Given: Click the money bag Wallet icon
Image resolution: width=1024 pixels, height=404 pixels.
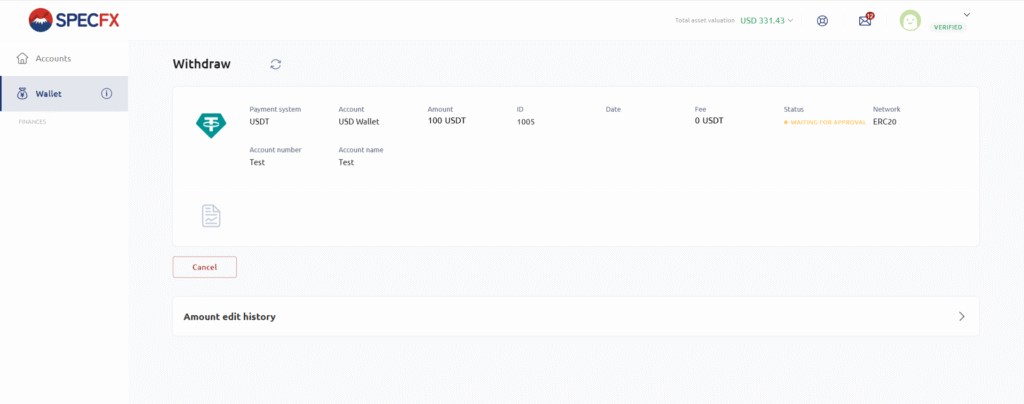Looking at the screenshot, I should pyautogui.click(x=22, y=94).
